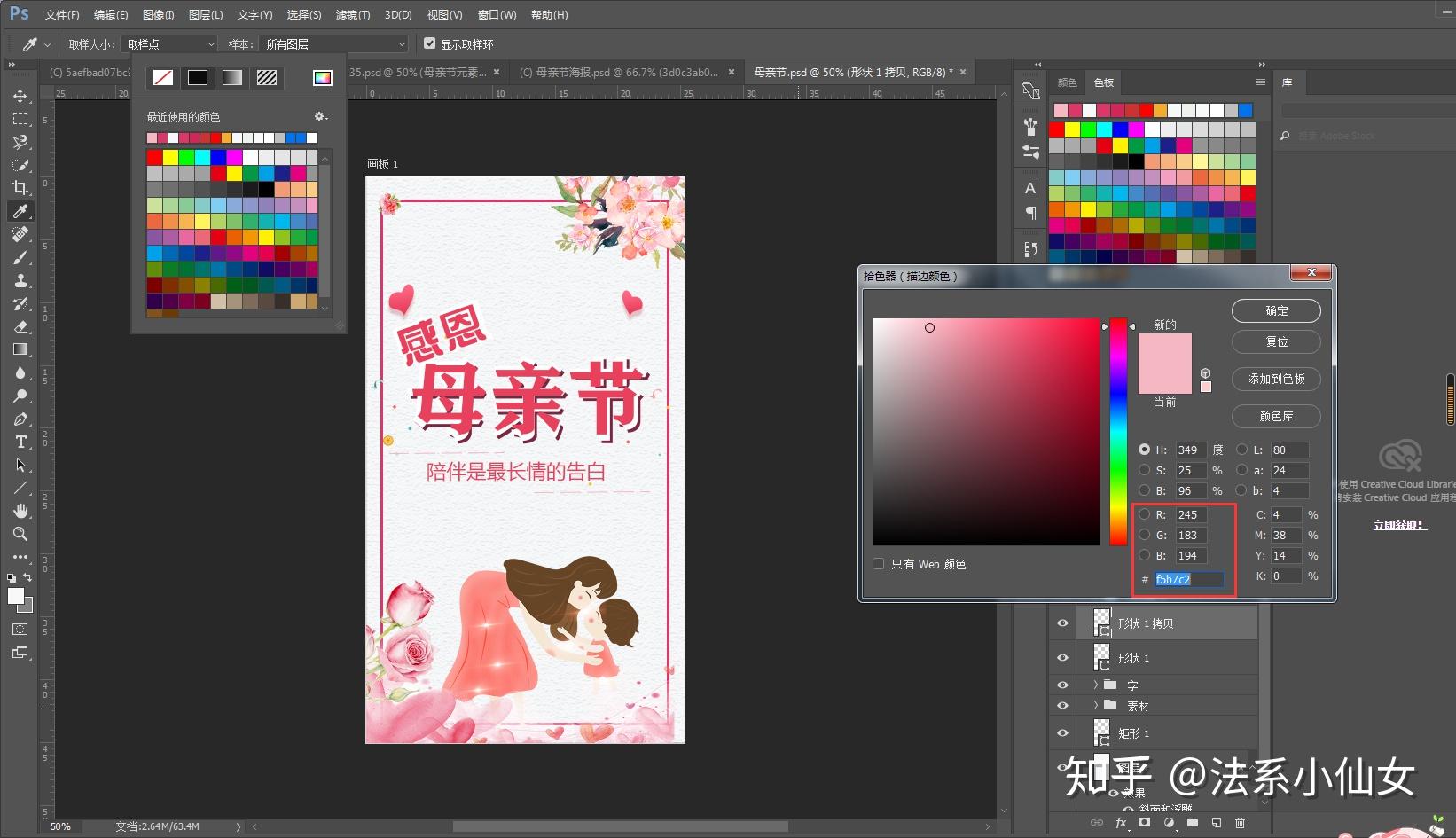Open the swatches panel flyout menu

(x=1260, y=82)
